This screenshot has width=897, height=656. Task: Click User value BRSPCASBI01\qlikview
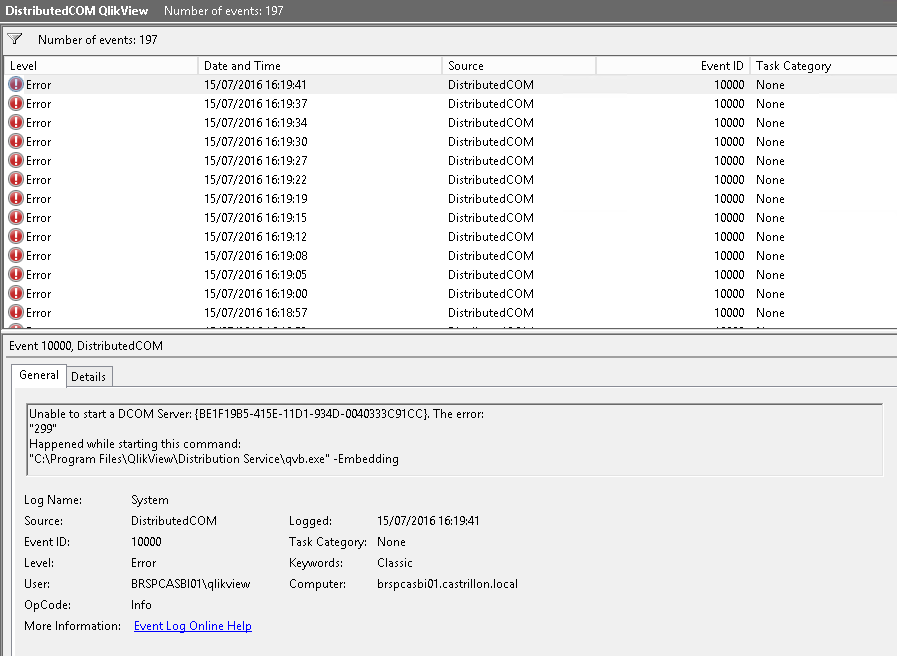(x=190, y=584)
